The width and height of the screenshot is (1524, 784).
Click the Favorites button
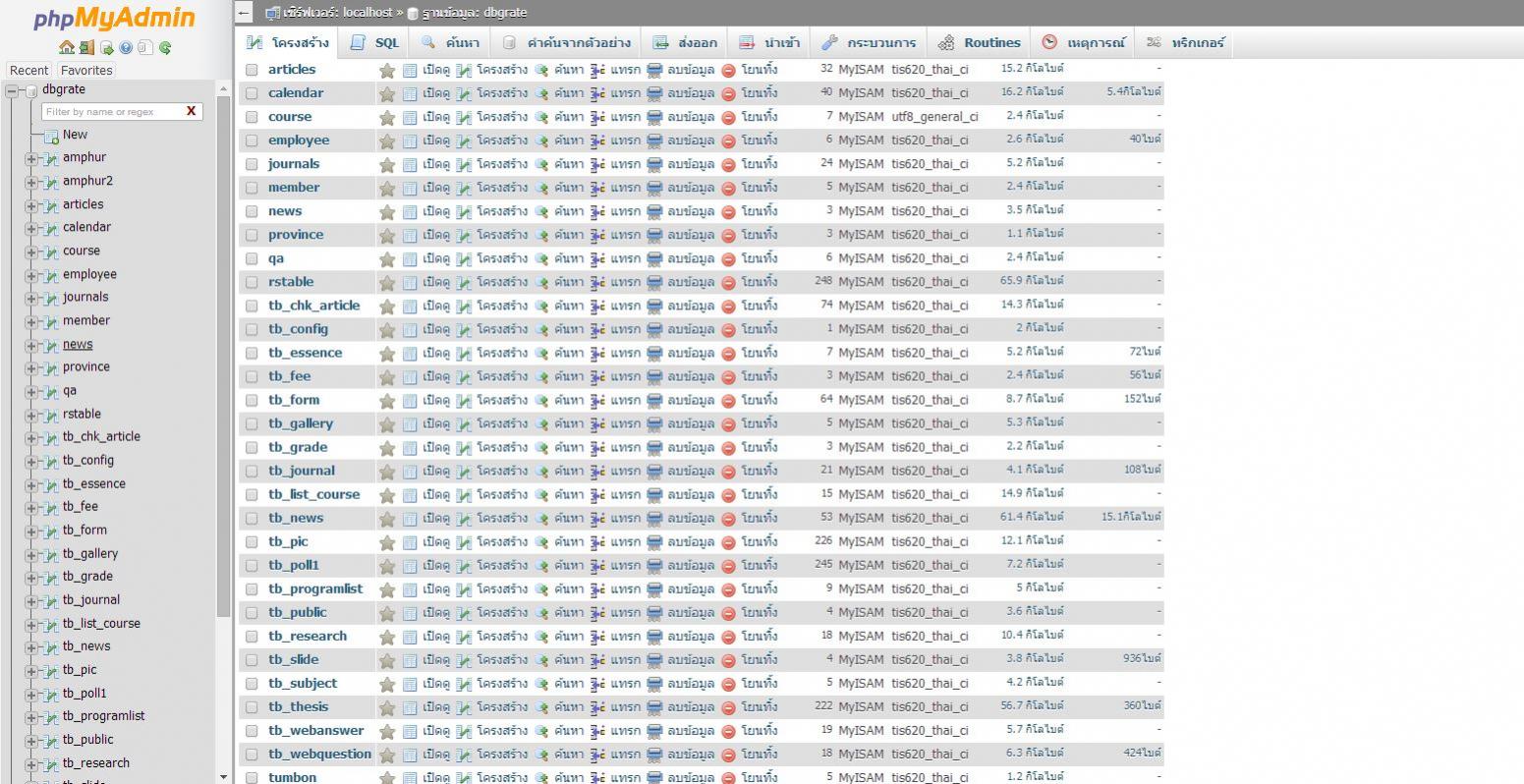(86, 70)
